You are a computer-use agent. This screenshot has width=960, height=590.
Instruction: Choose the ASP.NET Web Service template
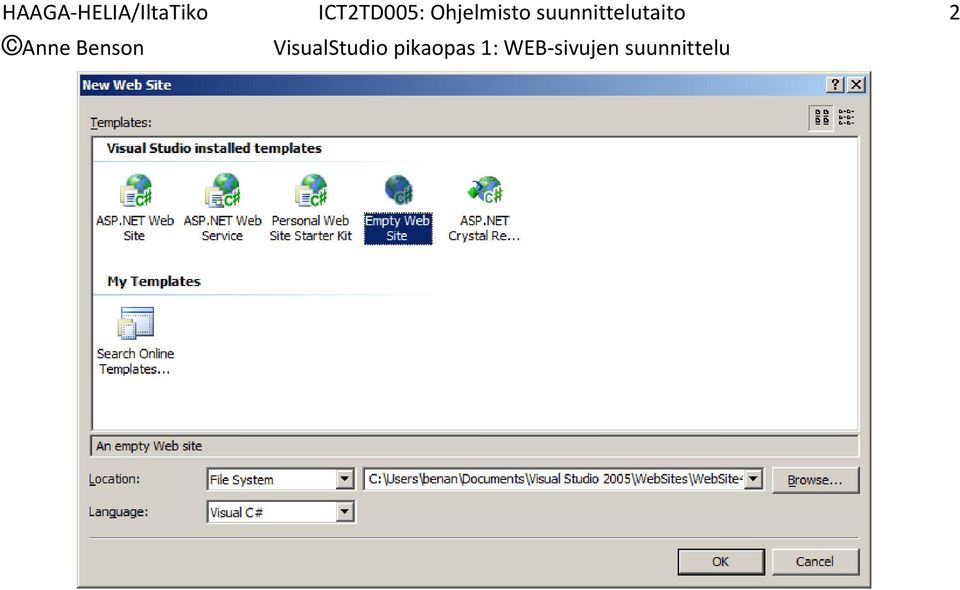pyautogui.click(x=222, y=209)
